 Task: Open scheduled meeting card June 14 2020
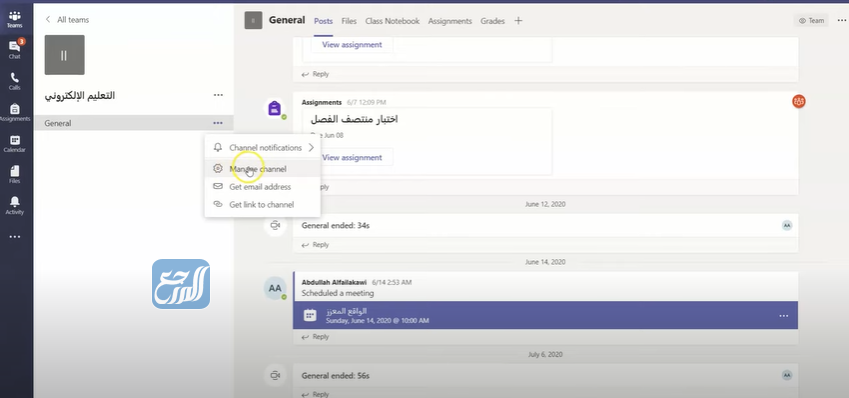545,315
